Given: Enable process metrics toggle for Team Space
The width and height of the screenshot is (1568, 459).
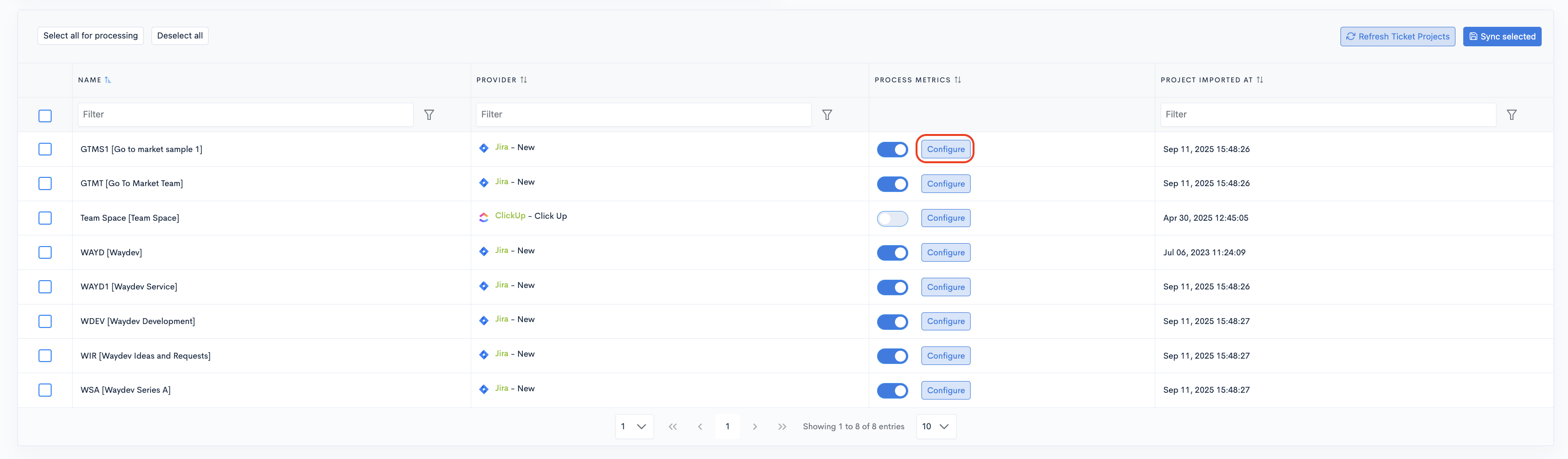Looking at the screenshot, I should pyautogui.click(x=892, y=218).
